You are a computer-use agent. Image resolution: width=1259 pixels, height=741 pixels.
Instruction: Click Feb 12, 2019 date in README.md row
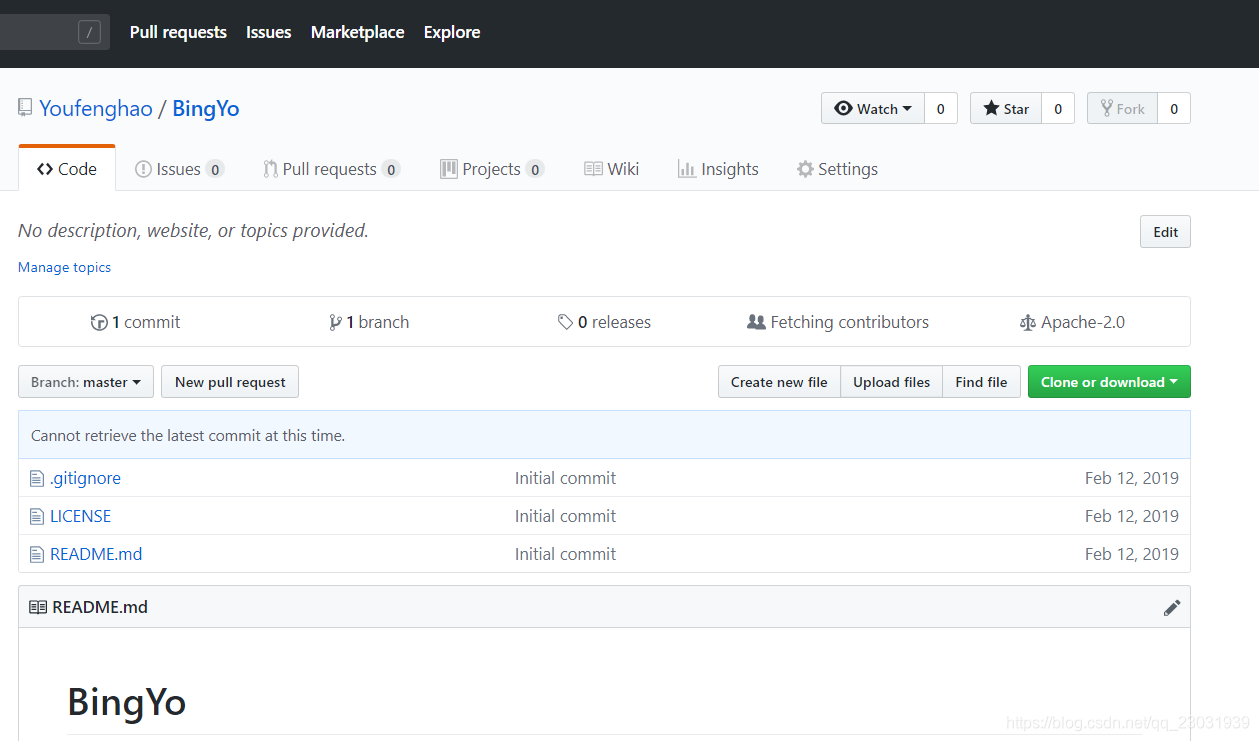pos(1132,554)
